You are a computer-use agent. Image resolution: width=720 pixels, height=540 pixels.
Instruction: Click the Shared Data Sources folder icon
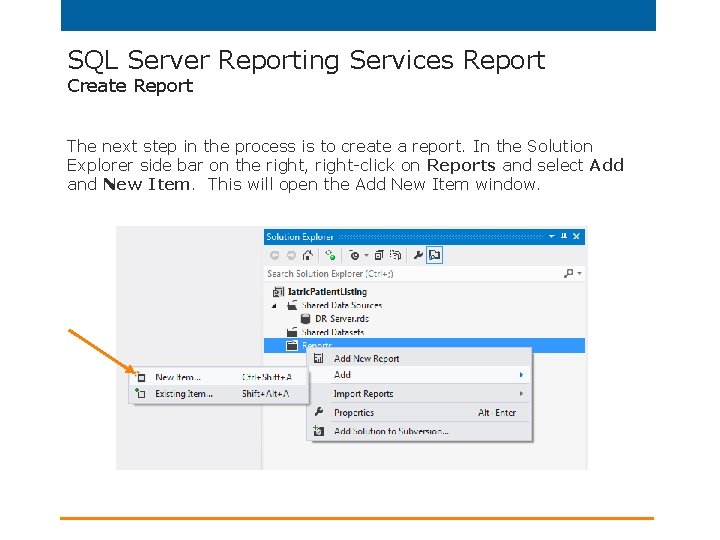pyautogui.click(x=292, y=305)
